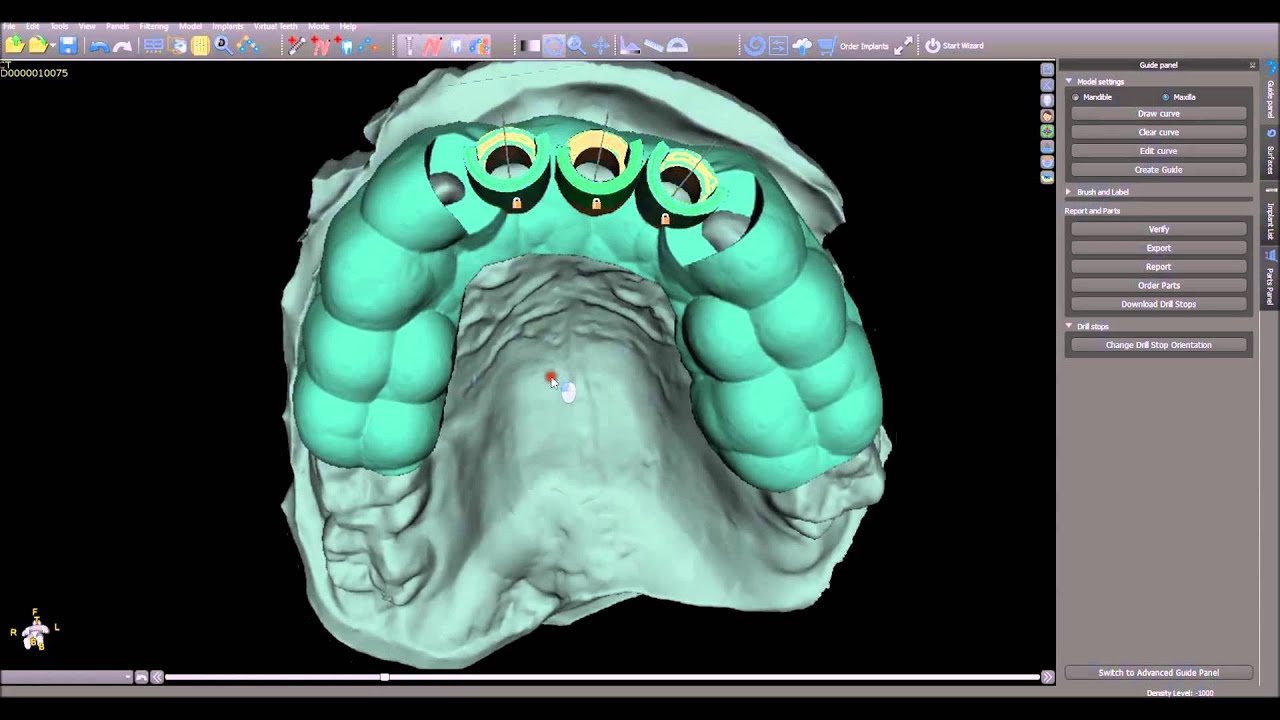Open the File menu
Viewport: 1280px width, 720px height.
[9, 26]
